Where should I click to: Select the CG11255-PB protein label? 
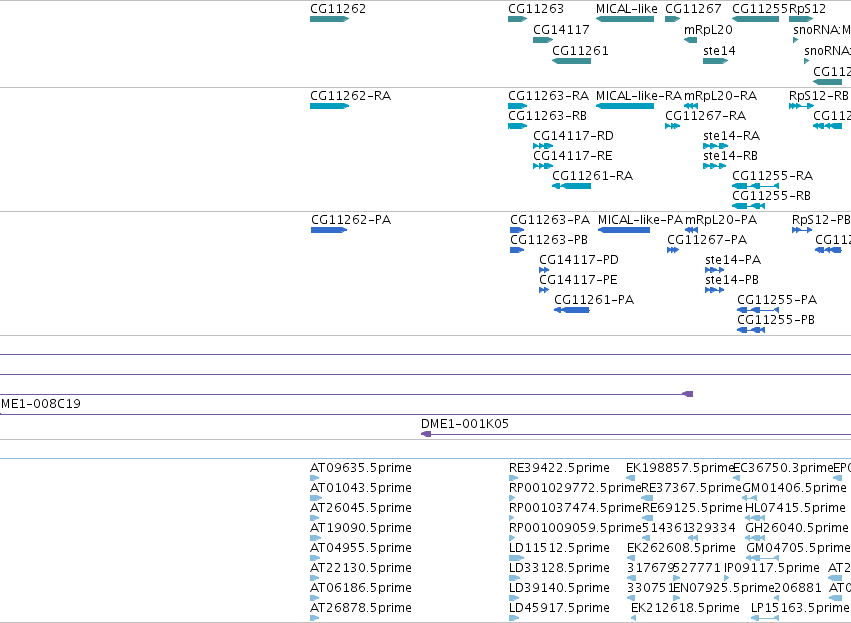click(776, 320)
